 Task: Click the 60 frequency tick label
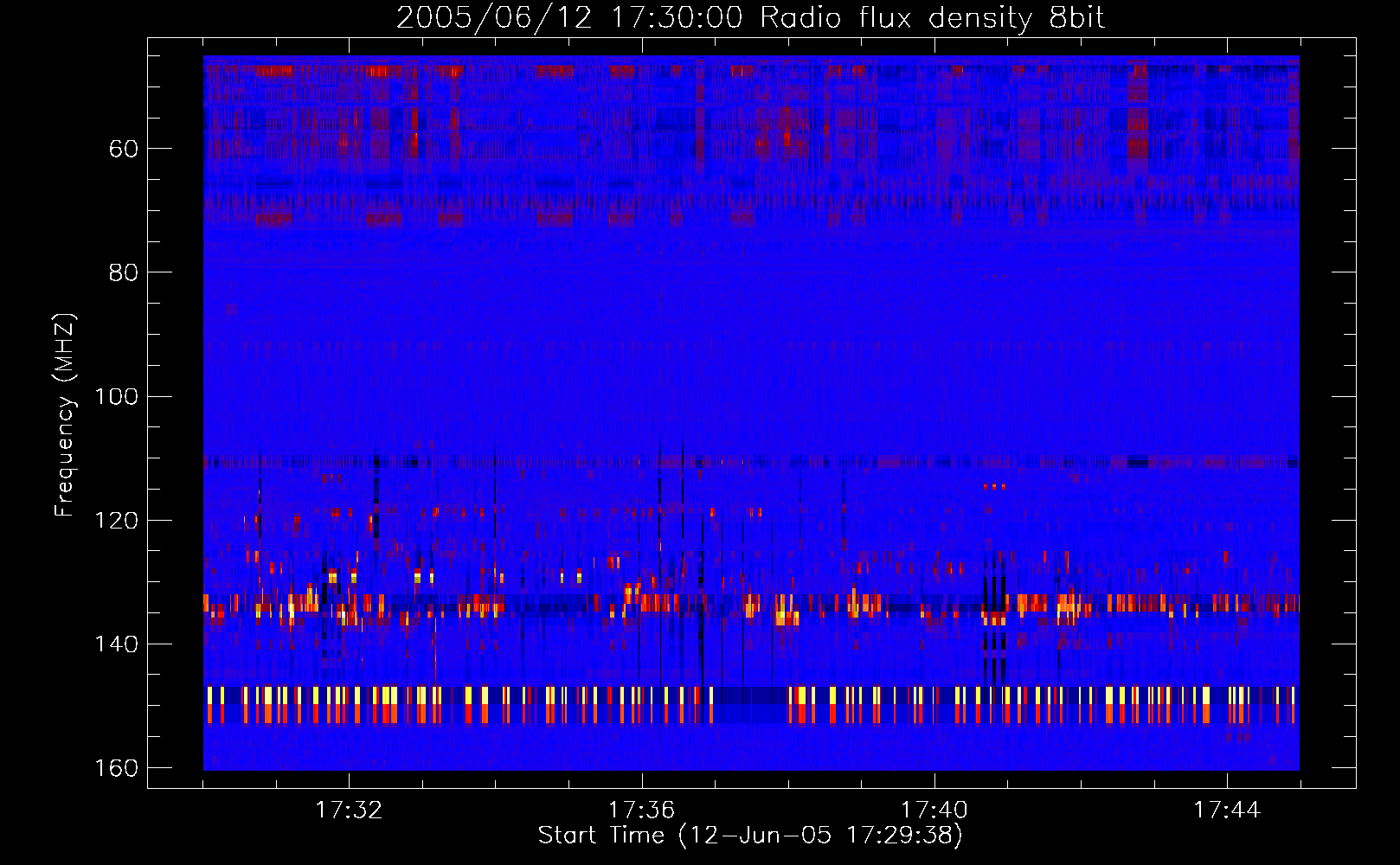(x=124, y=149)
